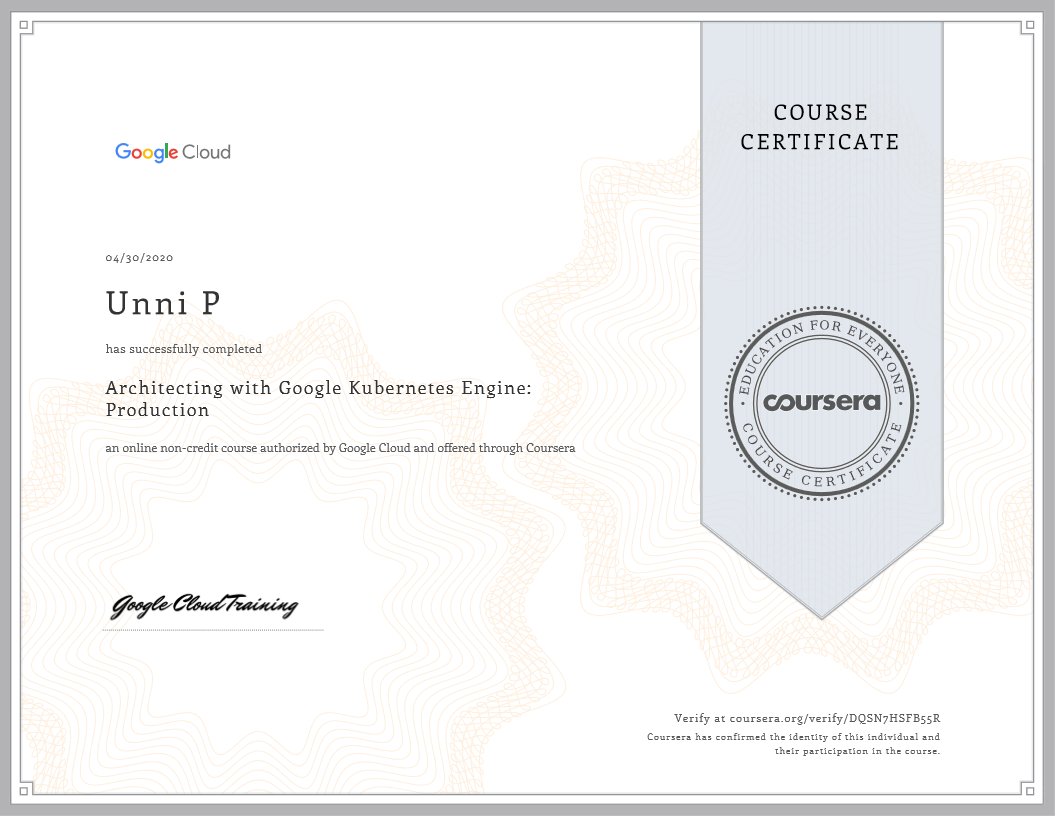The image size is (1056, 816).
Task: Click 'Coursera has confirmed the identity' note
Action: click(793, 737)
